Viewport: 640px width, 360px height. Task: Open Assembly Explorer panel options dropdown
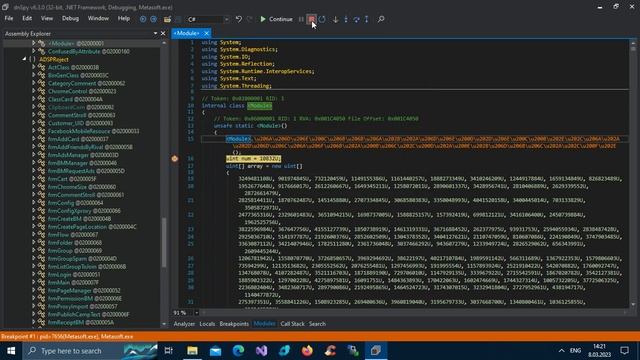point(156,33)
